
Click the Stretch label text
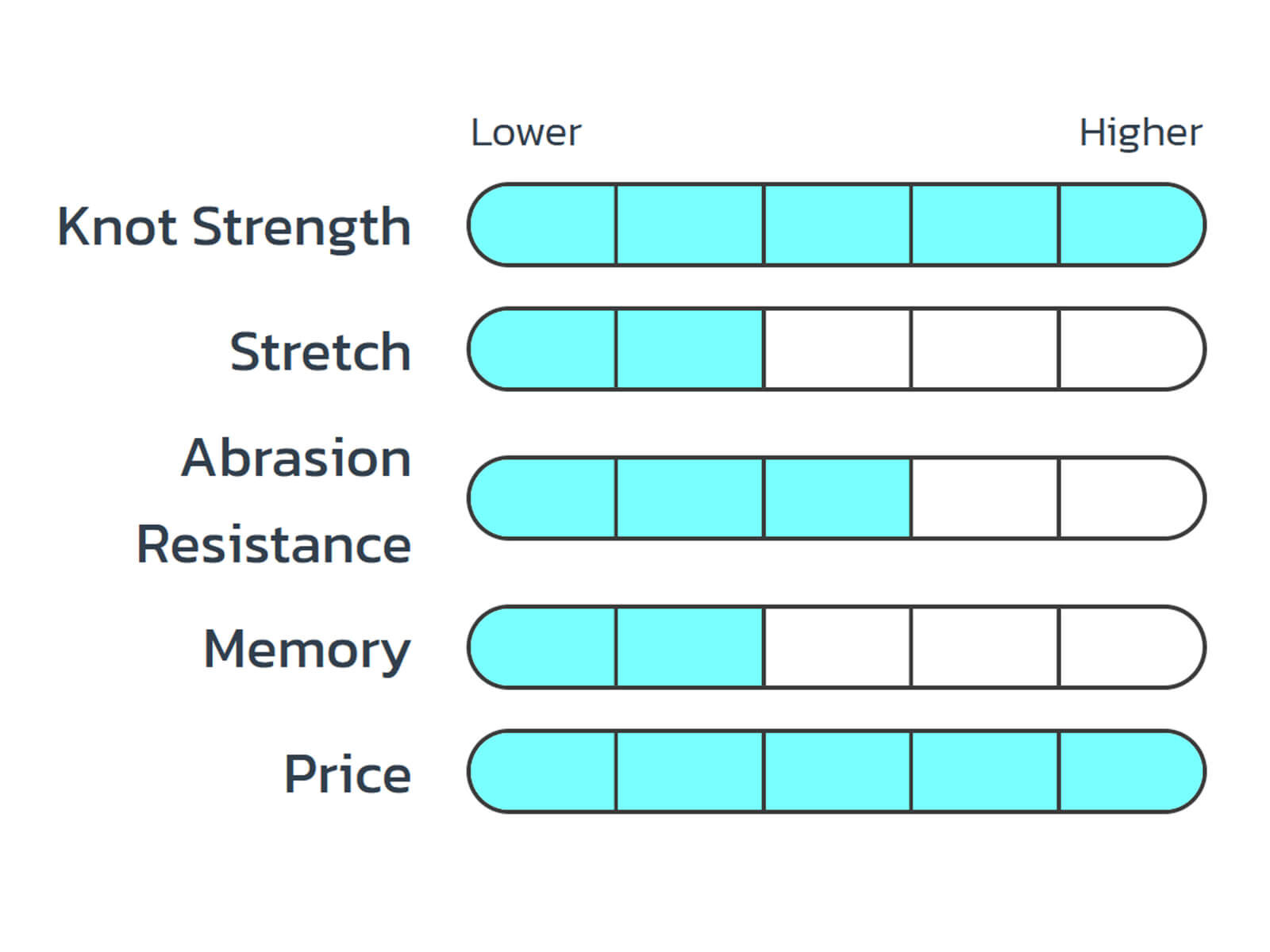[x=321, y=351]
